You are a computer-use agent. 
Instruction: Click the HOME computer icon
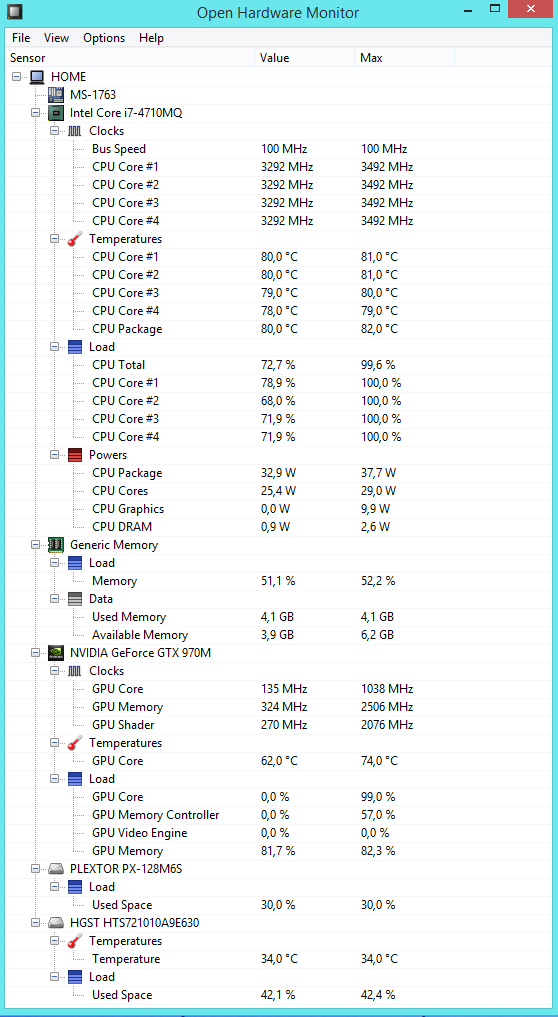[38, 77]
